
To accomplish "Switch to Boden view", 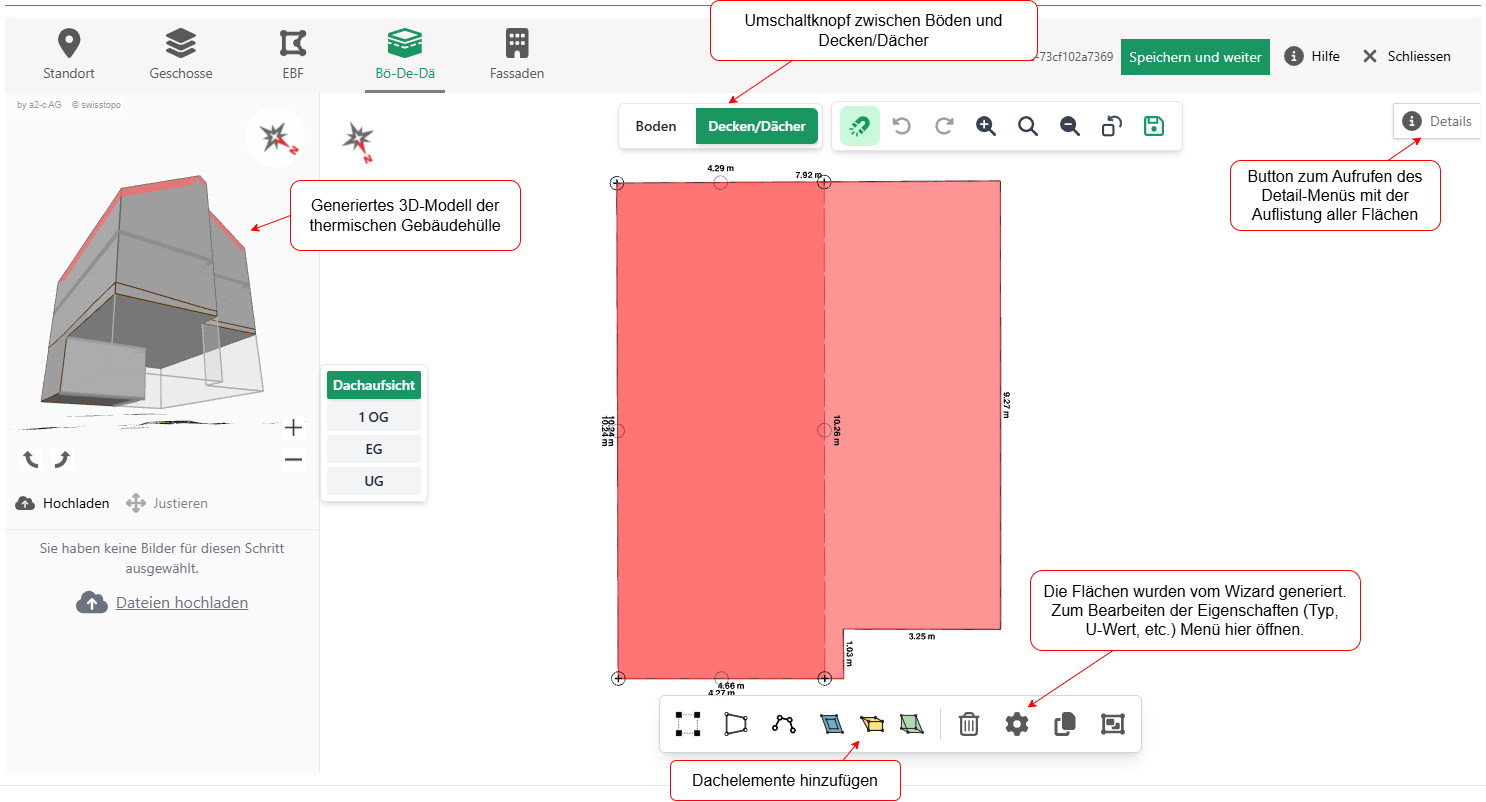I will click(x=656, y=127).
